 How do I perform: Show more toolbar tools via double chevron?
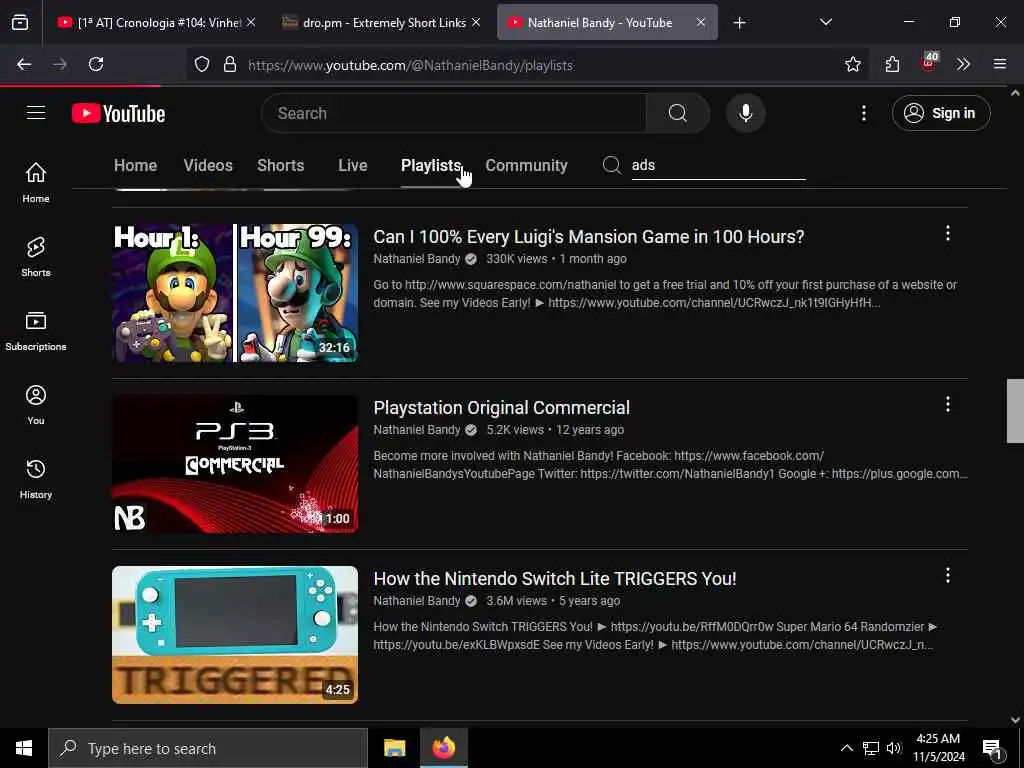click(963, 64)
